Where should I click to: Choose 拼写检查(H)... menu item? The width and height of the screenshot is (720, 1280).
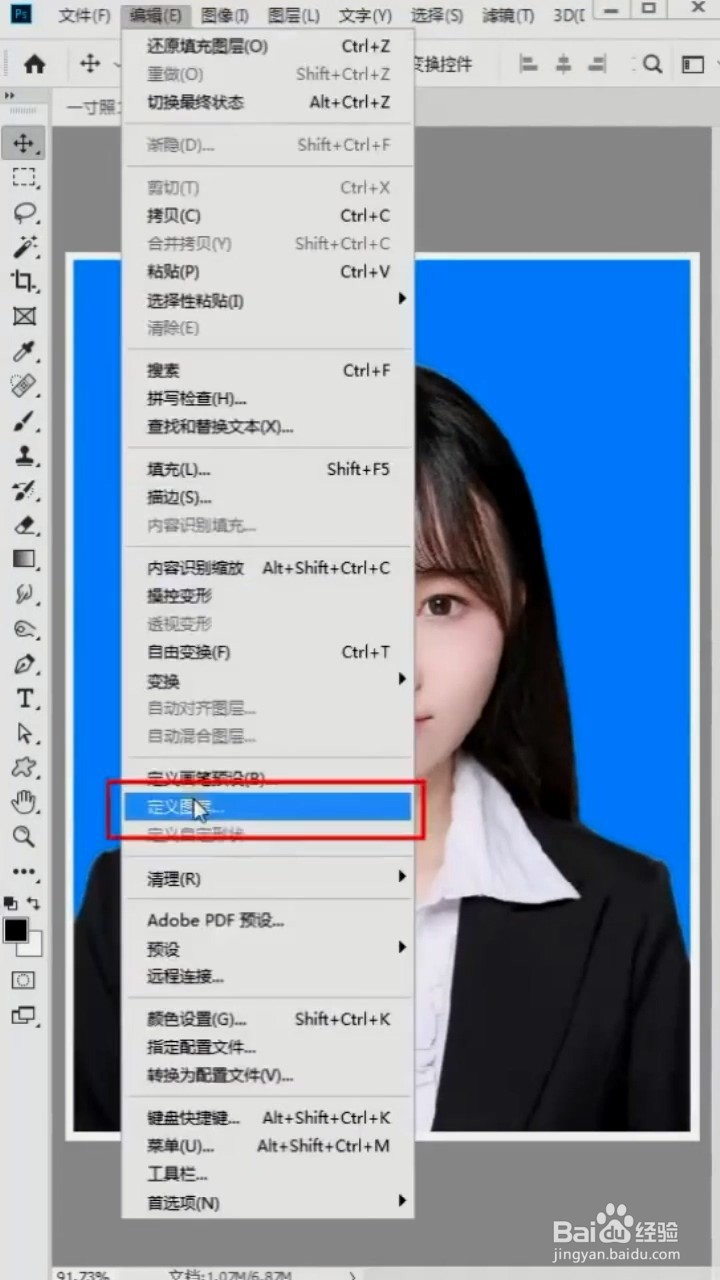[x=268, y=398]
